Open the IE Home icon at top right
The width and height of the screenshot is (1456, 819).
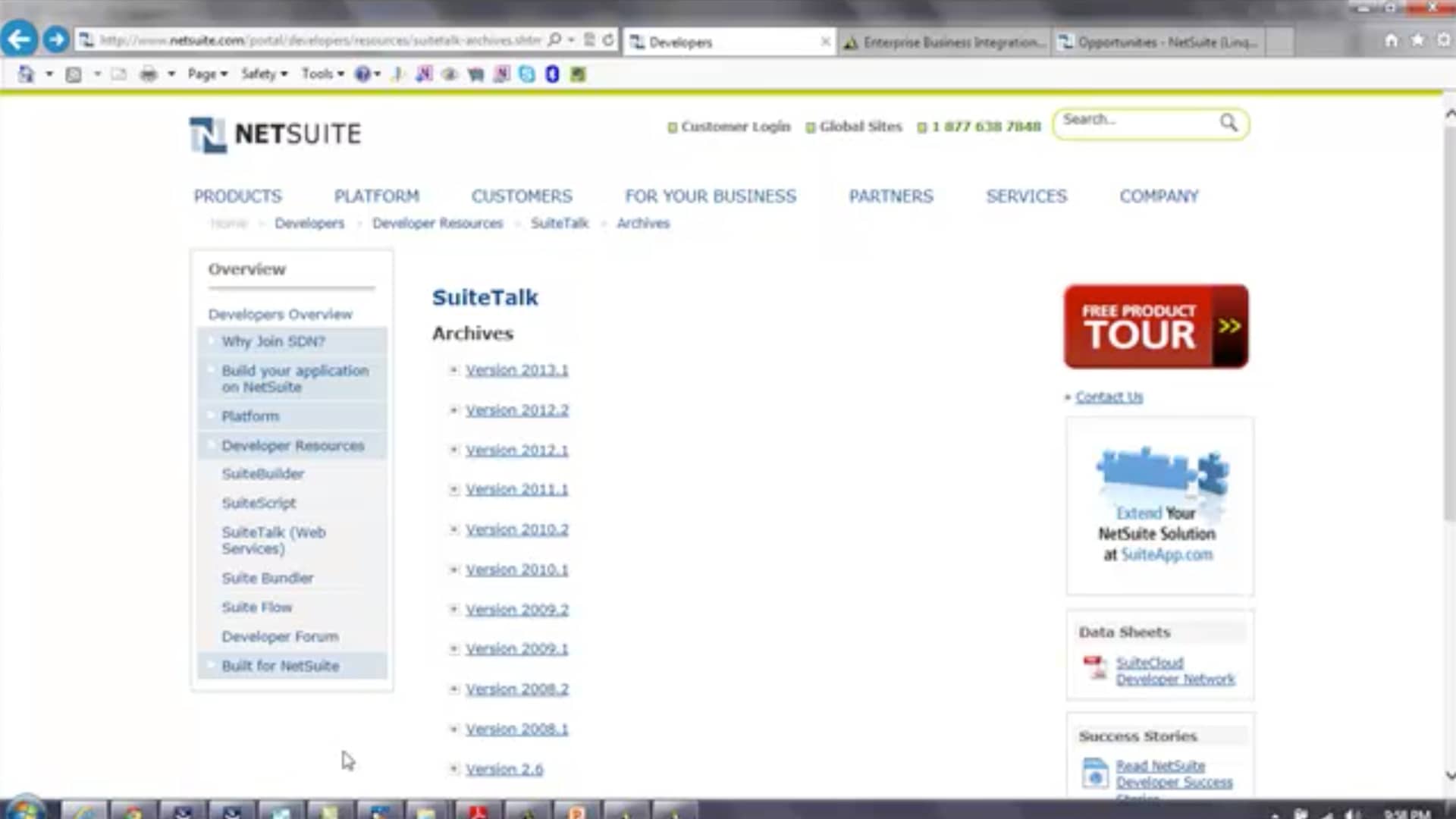1391,40
